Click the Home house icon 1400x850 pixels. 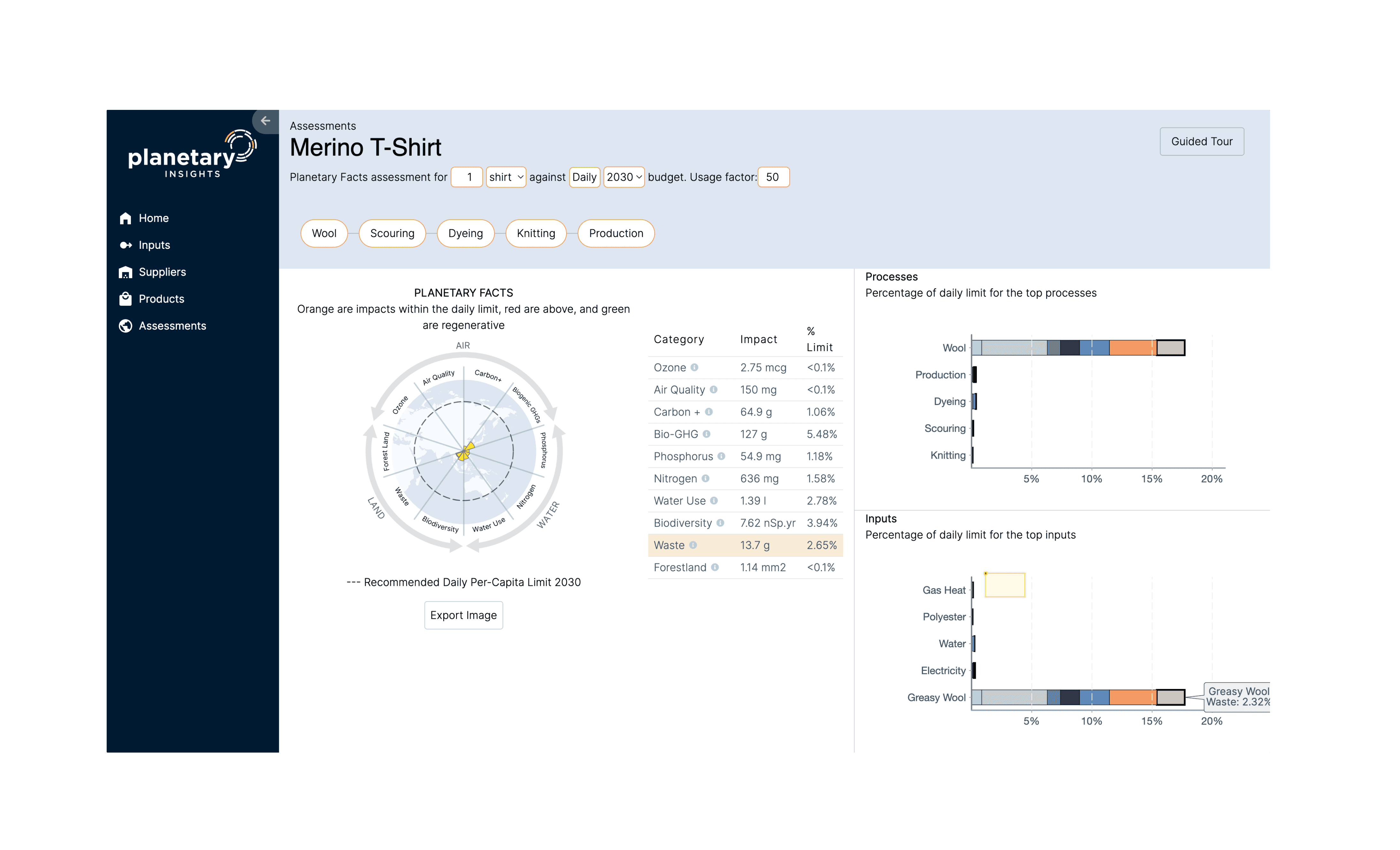(126, 218)
